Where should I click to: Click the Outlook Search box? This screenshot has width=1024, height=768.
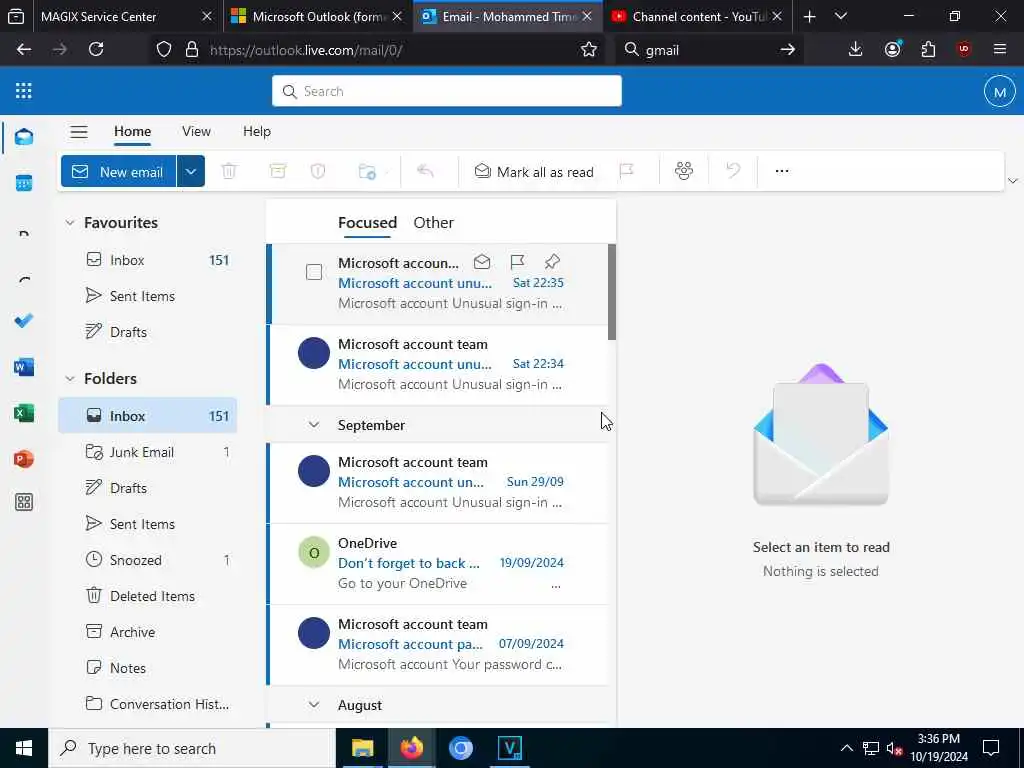pyautogui.click(x=447, y=91)
